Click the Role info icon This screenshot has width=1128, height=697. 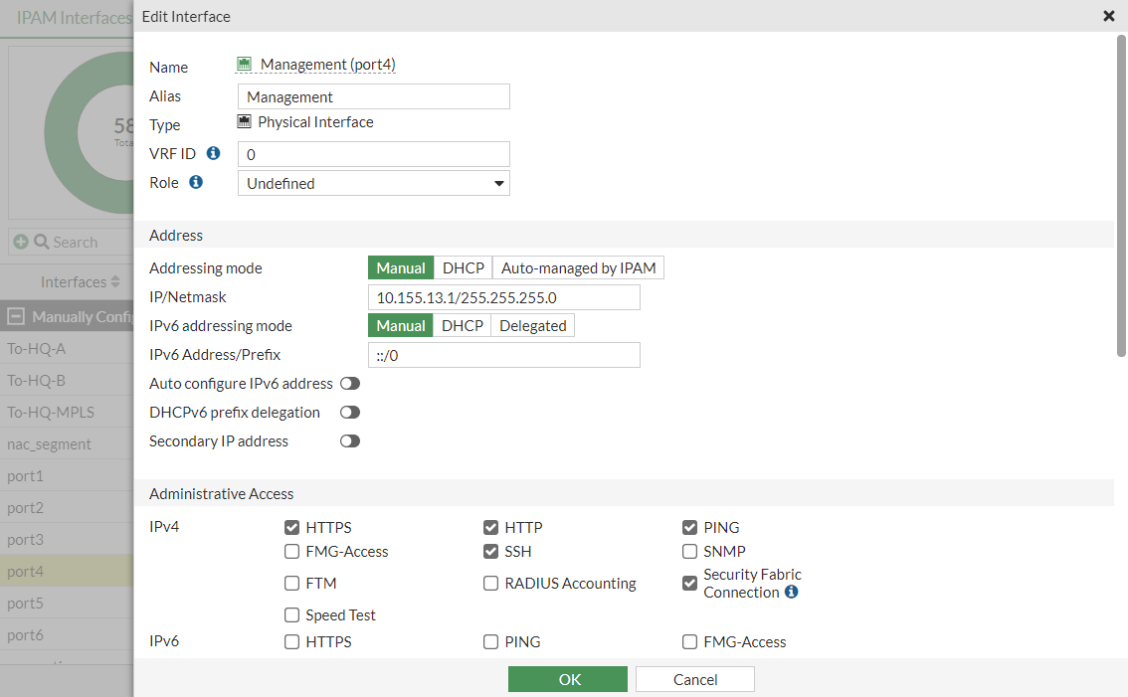[196, 183]
